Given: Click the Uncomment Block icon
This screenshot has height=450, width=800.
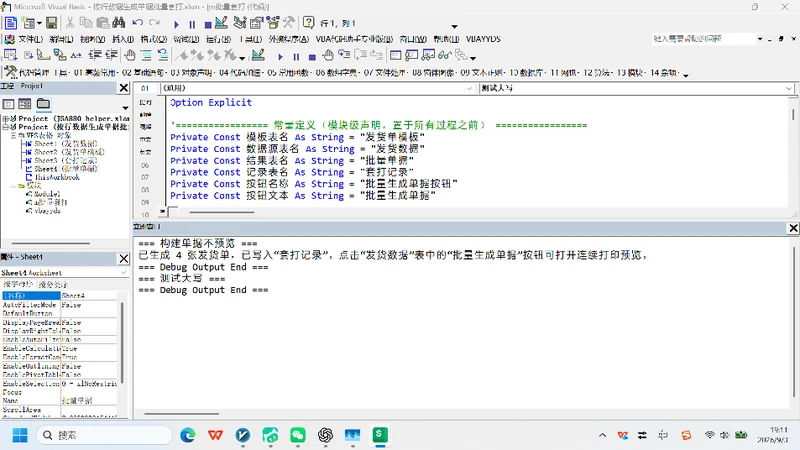Looking at the screenshot, I should pos(162,55).
